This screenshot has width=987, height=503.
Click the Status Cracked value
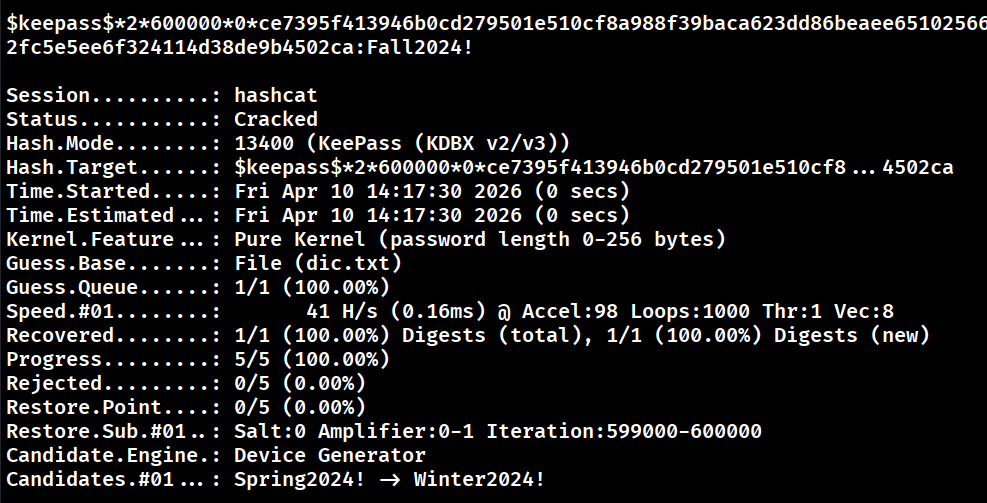pos(276,119)
